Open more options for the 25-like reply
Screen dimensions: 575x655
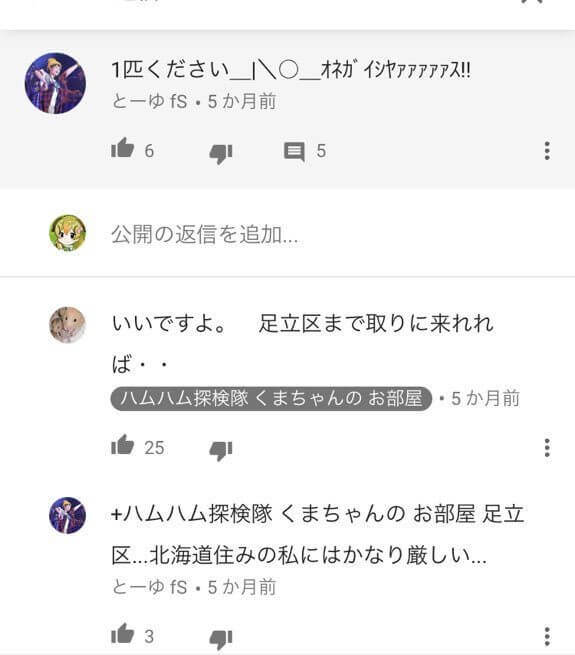pos(547,448)
